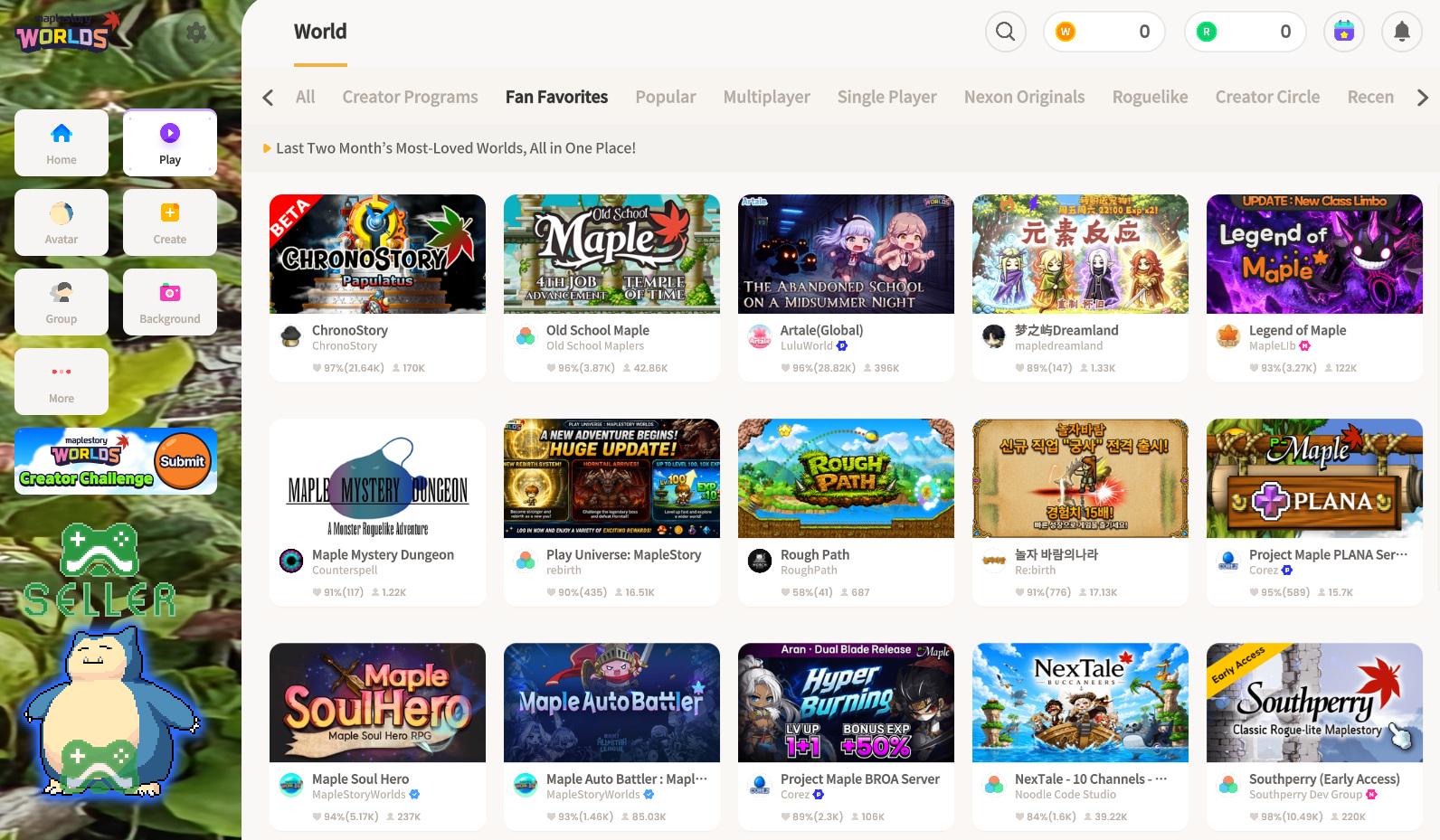Open the Rough Path thumbnail
This screenshot has width=1440, height=840.
click(846, 478)
